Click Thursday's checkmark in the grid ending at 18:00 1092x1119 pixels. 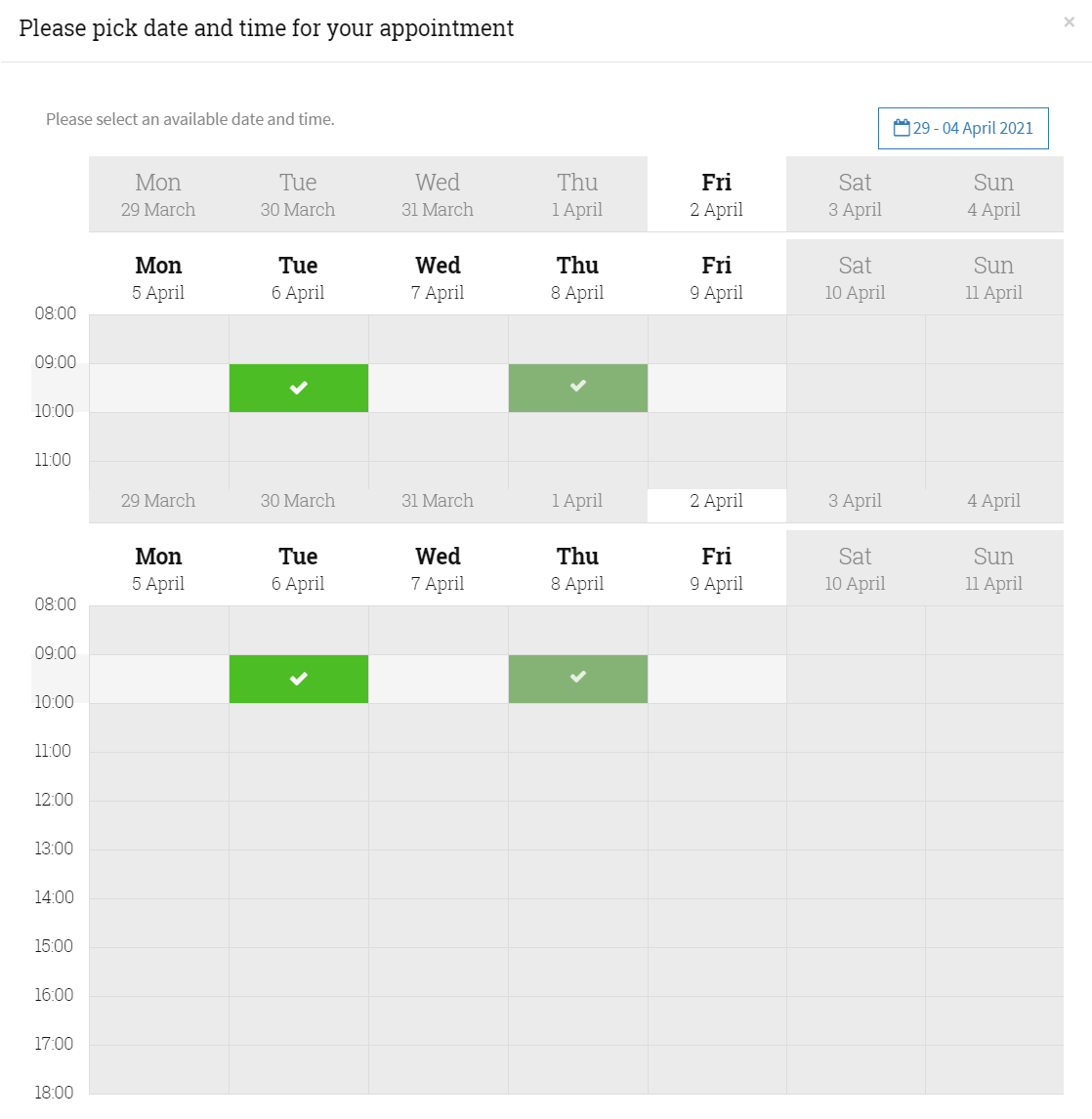(x=578, y=679)
